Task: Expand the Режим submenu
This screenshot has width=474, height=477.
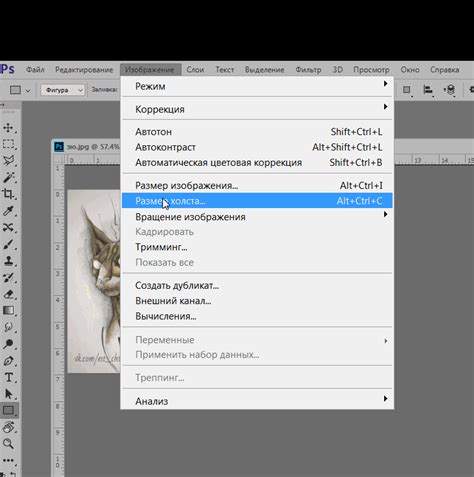Action: point(257,86)
